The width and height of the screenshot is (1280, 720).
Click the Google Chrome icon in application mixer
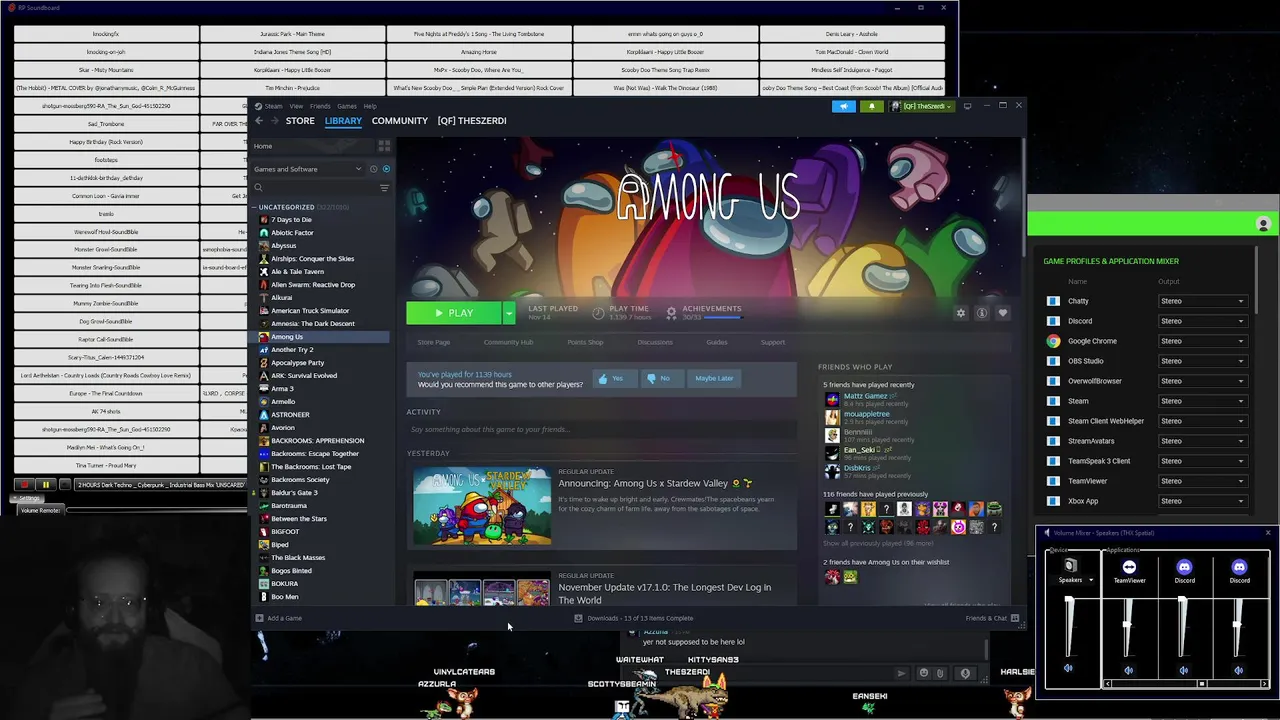pos(1053,341)
